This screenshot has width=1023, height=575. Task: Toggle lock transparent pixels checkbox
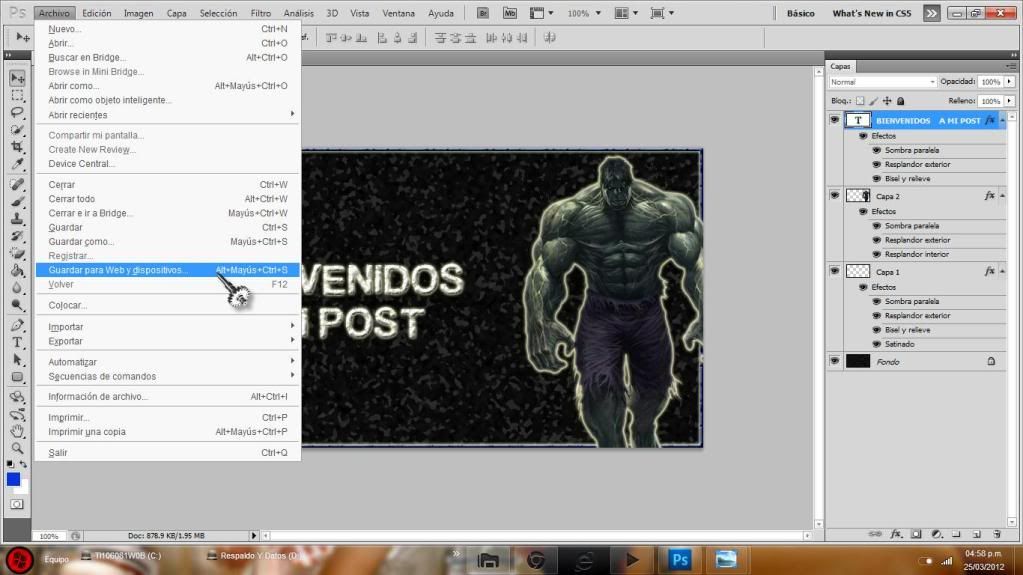click(860, 101)
